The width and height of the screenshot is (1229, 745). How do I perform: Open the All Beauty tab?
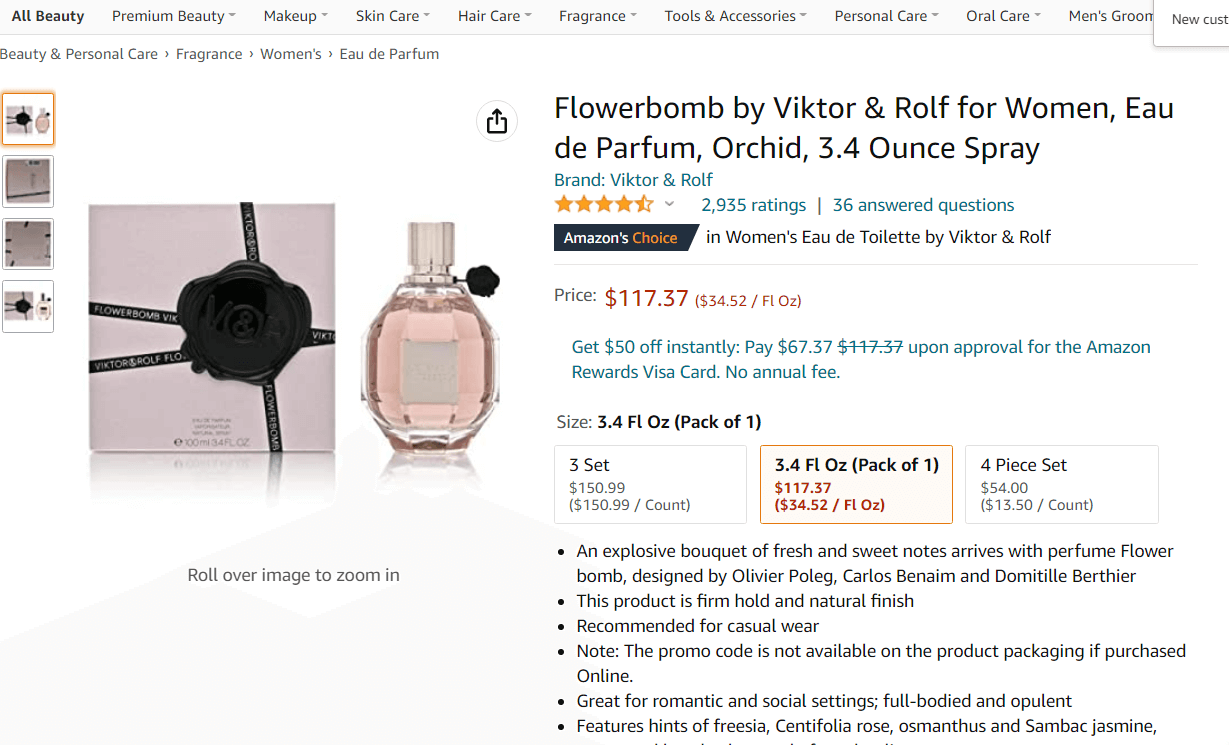48,16
